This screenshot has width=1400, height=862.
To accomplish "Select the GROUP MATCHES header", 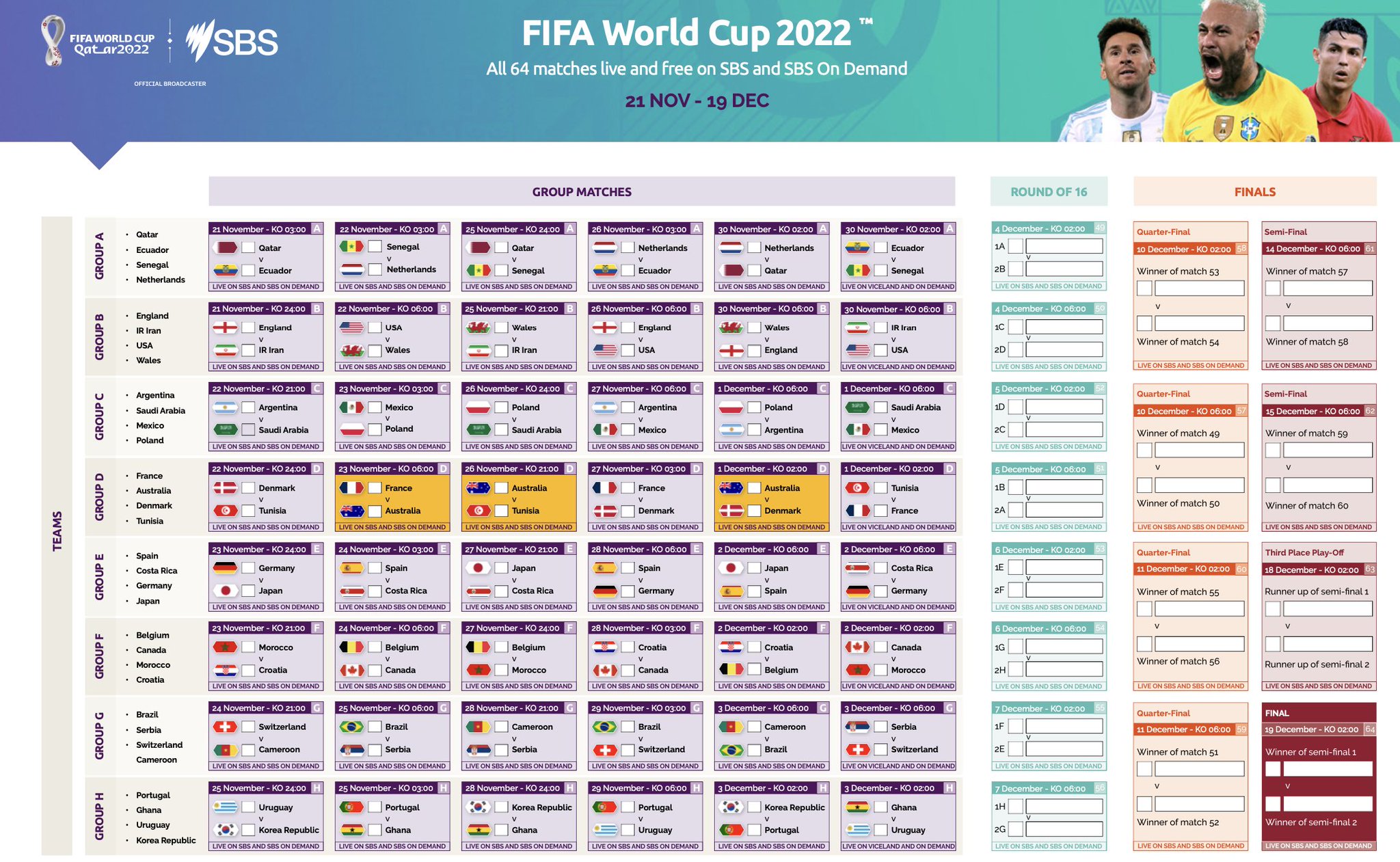I will click(x=582, y=191).
